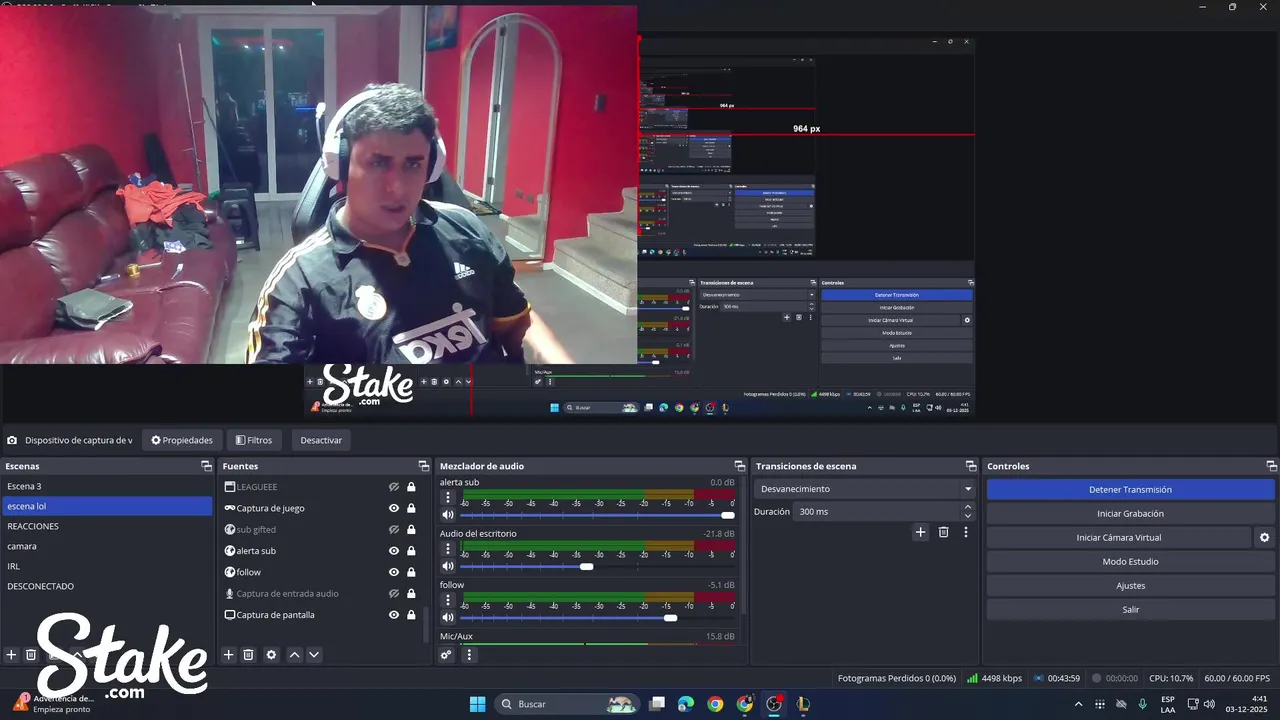The image size is (1280, 720).
Task: Open OBS Studio from the taskbar
Action: pos(774,704)
